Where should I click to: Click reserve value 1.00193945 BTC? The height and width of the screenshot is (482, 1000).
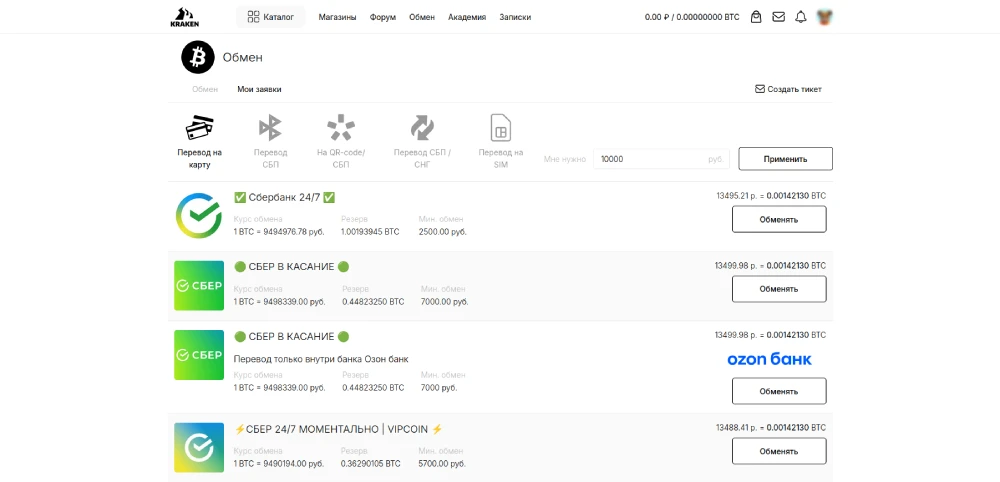point(370,231)
